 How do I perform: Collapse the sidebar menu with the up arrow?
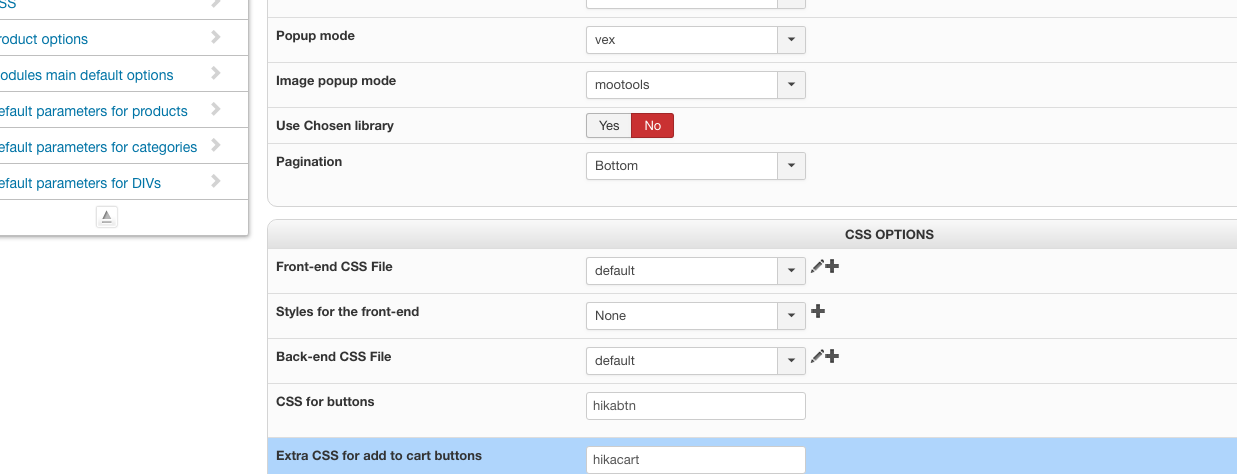(x=107, y=216)
